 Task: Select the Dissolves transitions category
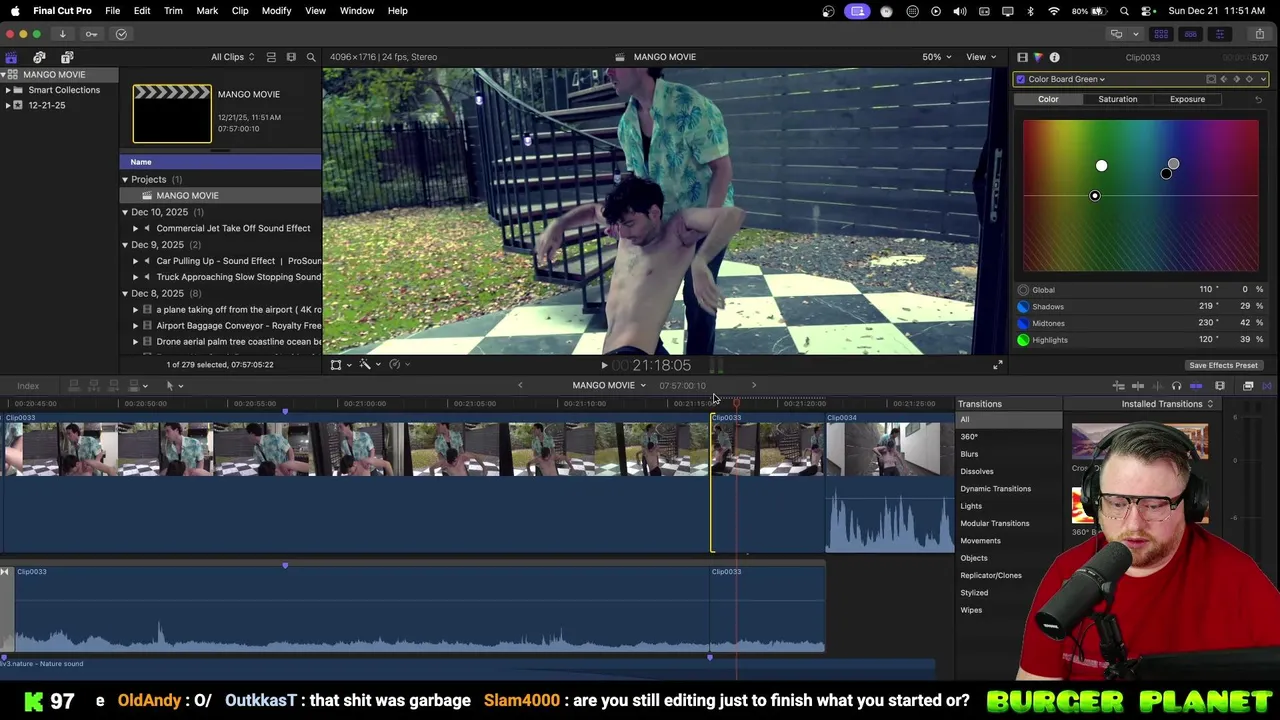click(x=977, y=471)
